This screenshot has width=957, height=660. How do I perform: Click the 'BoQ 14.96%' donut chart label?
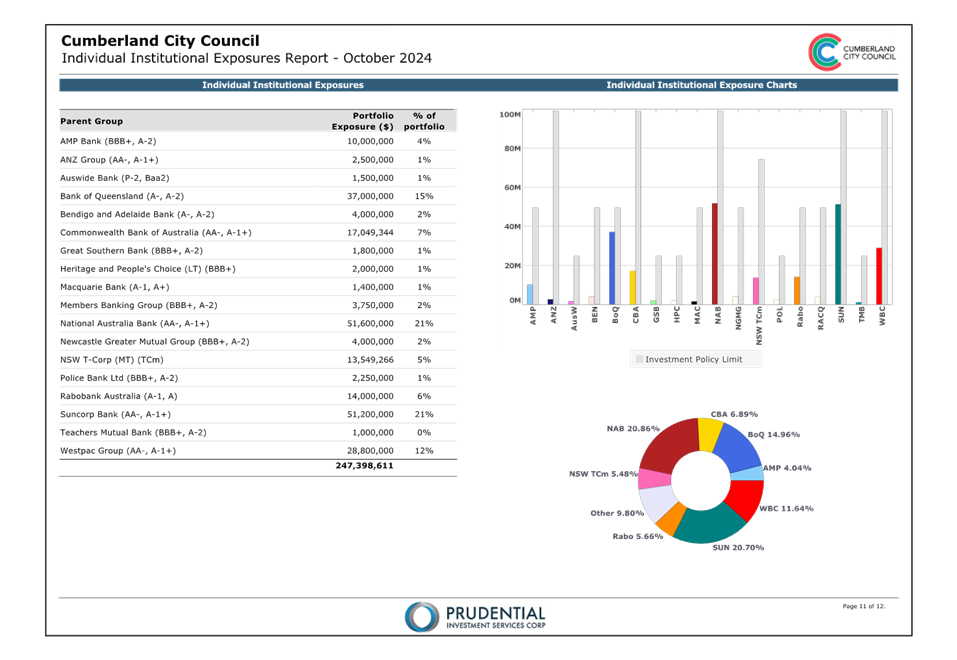774,435
